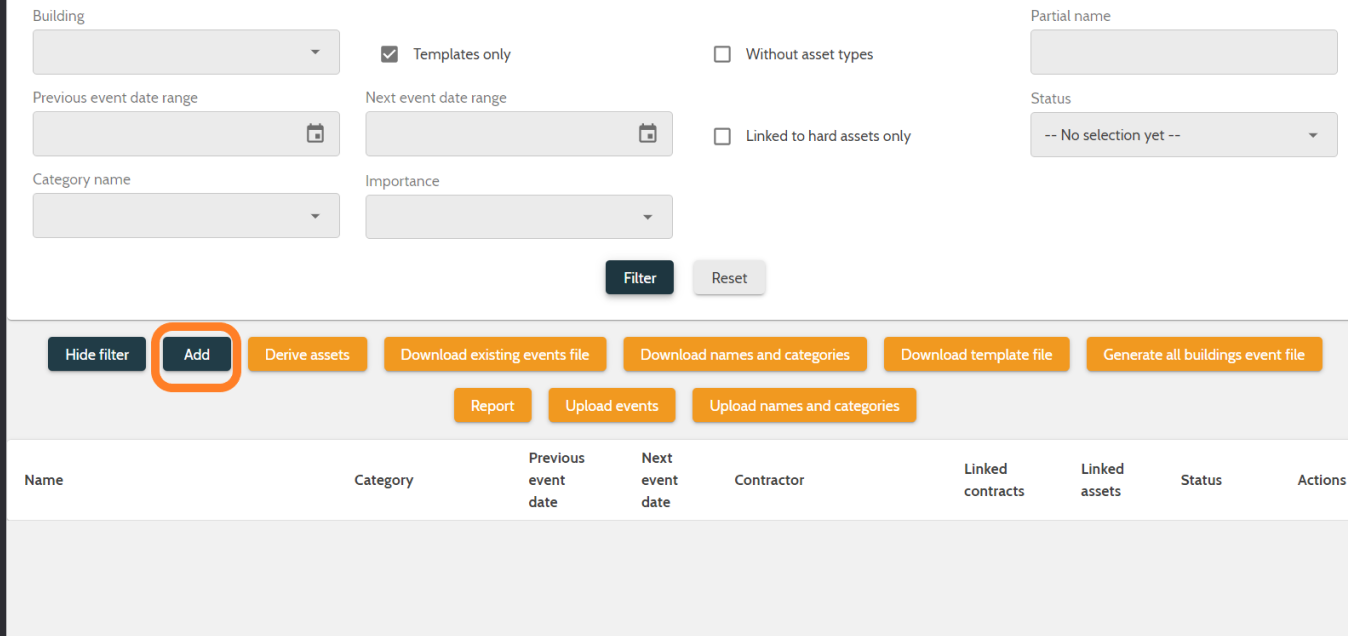Apply filters with the Filter button
The height and width of the screenshot is (636, 1348).
639,277
